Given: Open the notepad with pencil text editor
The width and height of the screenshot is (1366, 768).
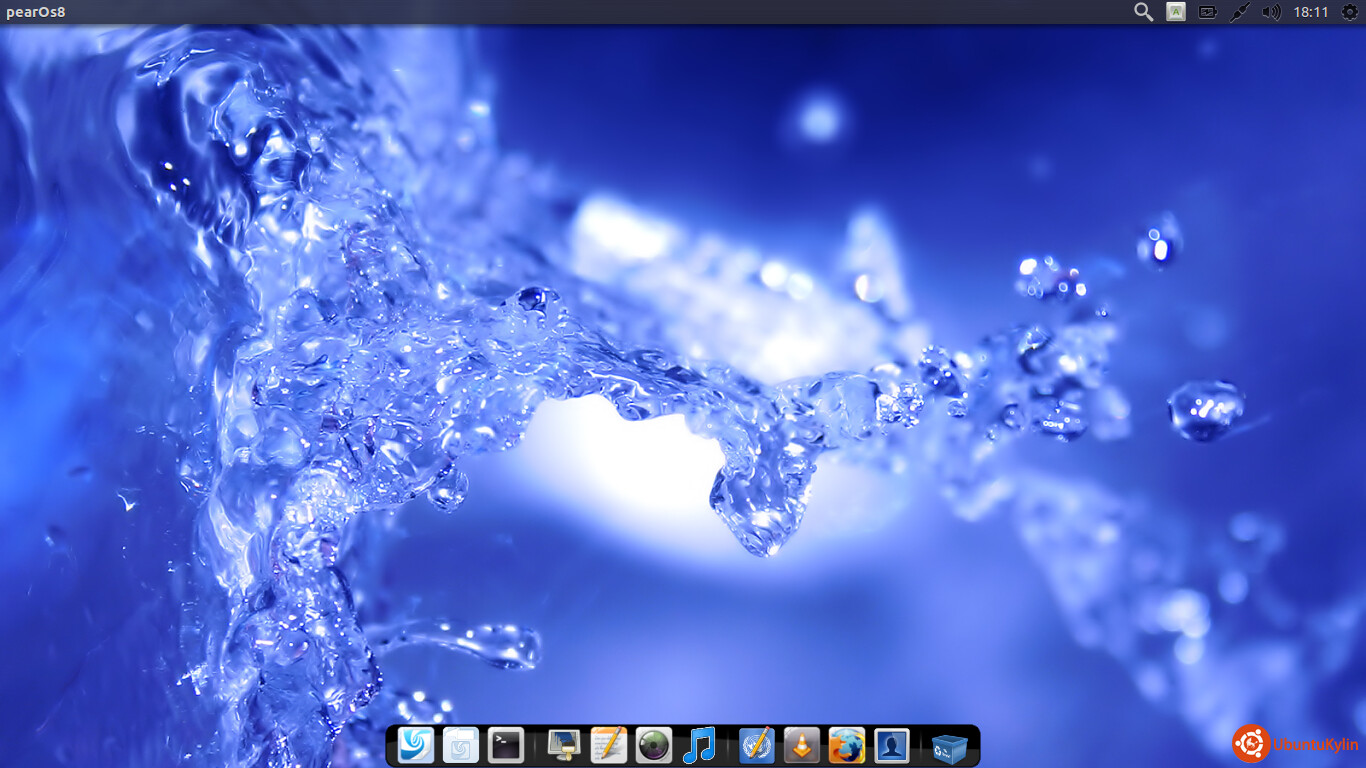Looking at the screenshot, I should 608,746.
